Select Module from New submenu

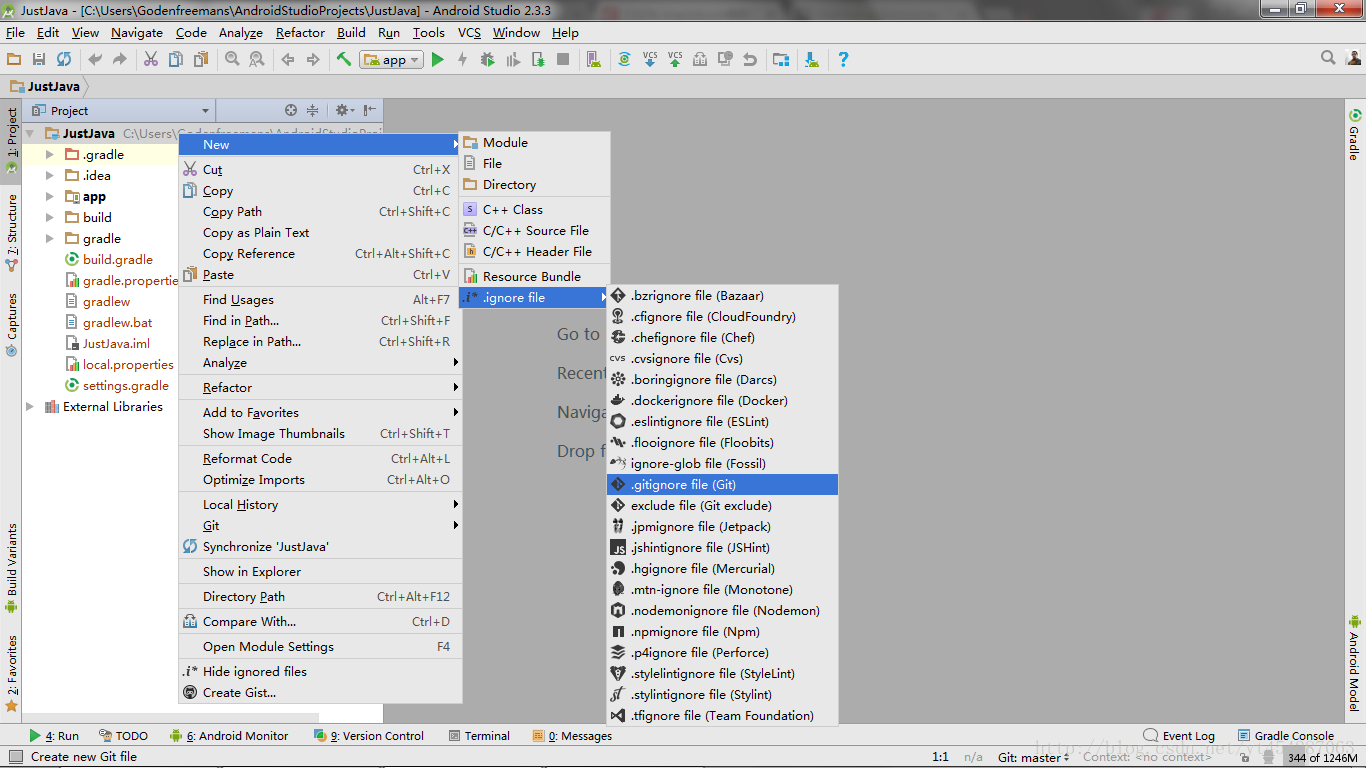click(x=534, y=142)
